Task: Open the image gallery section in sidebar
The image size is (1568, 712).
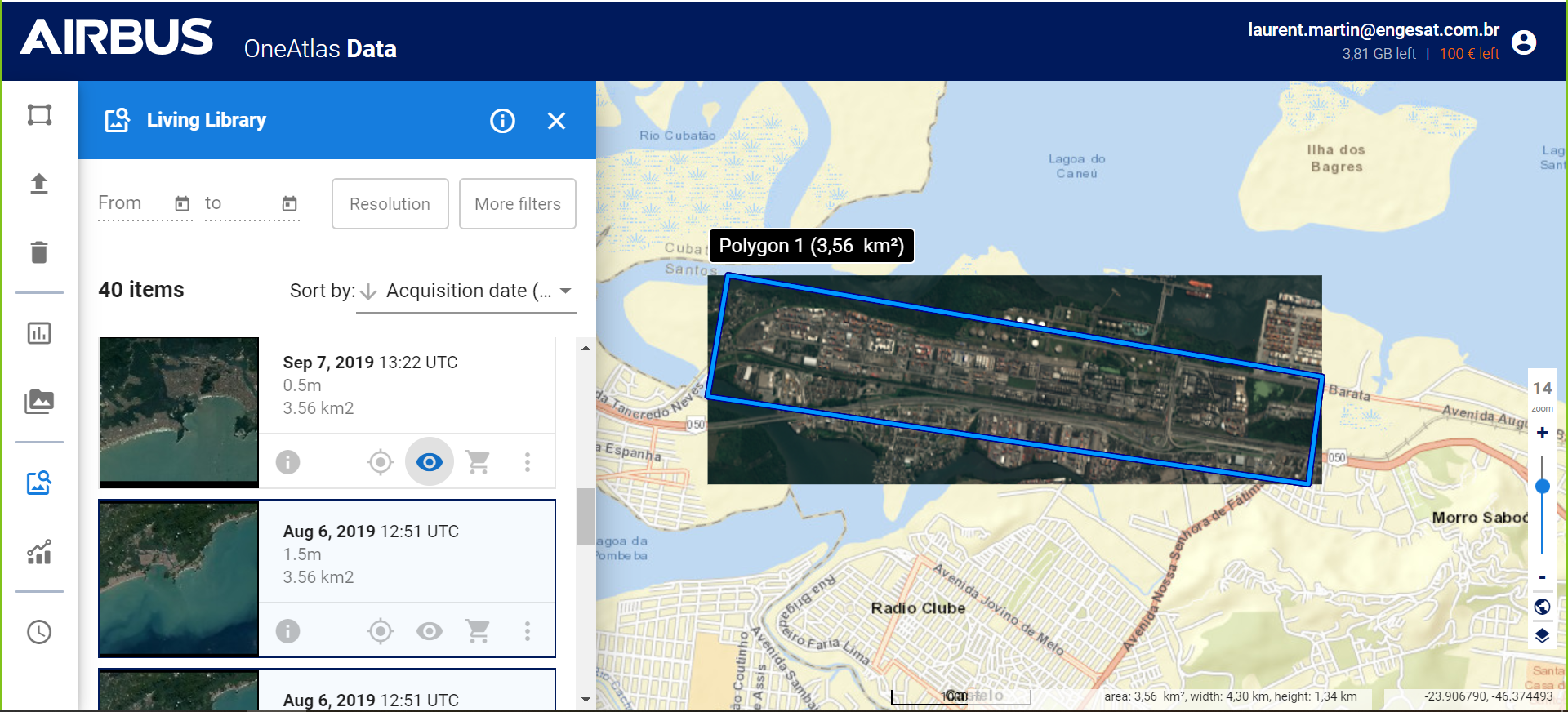Action: (39, 402)
